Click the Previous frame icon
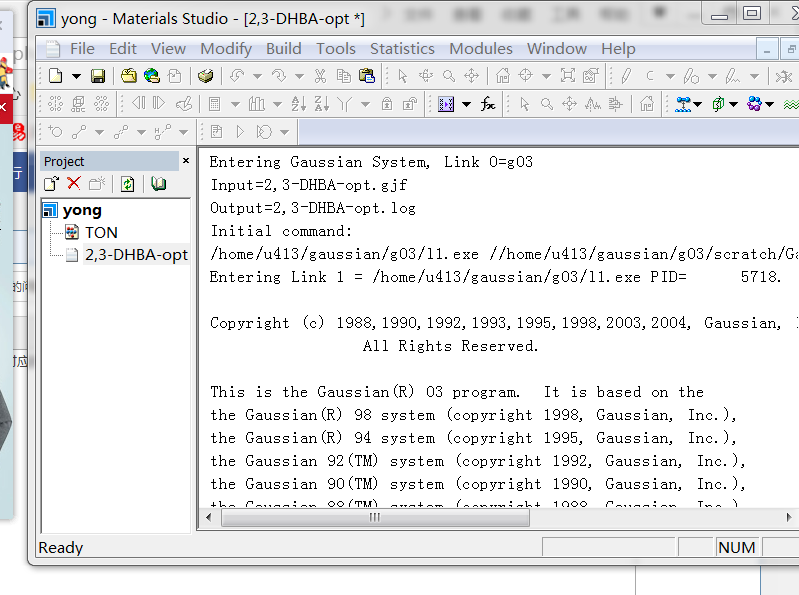This screenshot has height=595, width=799. click(138, 104)
